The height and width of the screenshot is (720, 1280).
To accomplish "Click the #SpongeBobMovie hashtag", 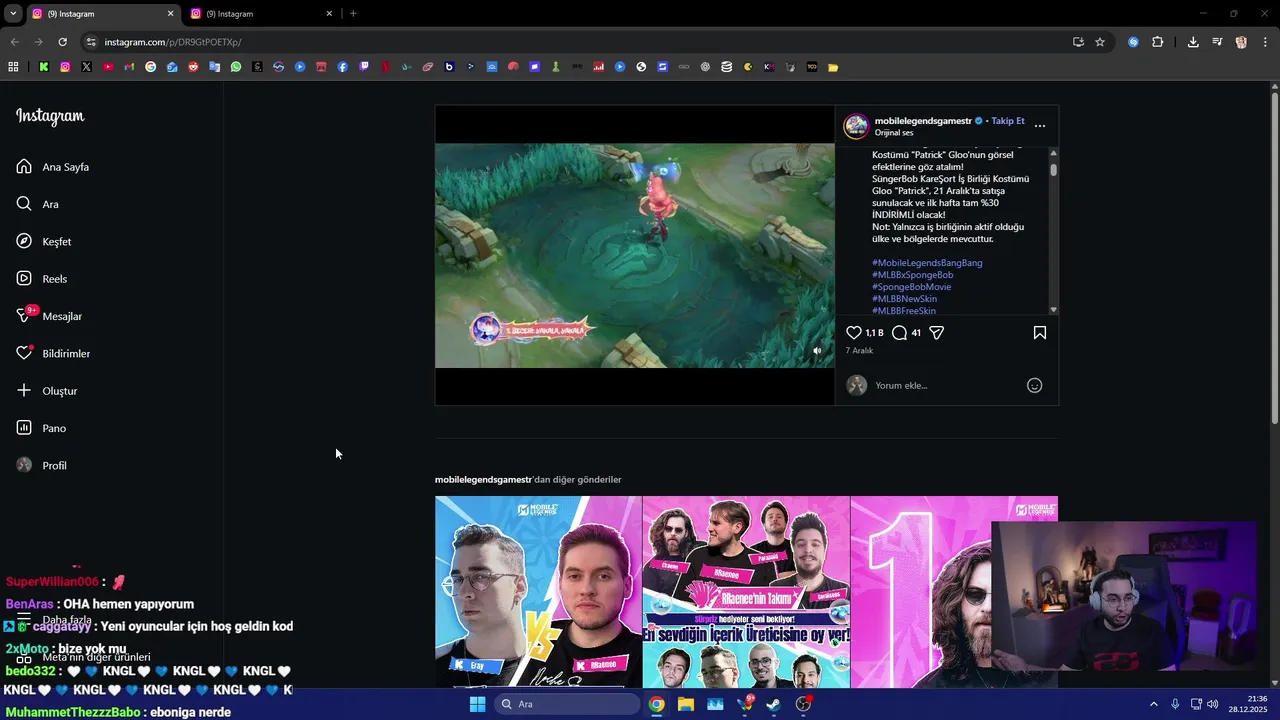I will (x=911, y=287).
